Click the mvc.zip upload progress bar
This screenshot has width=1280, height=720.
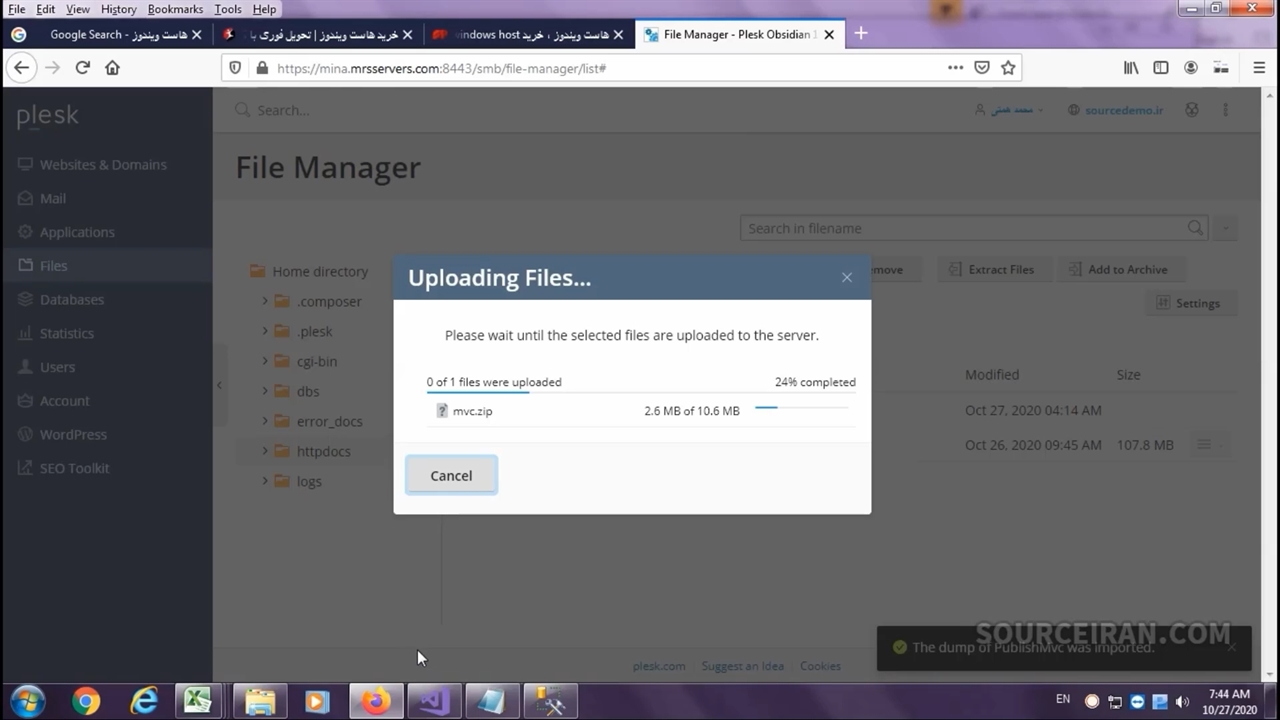tap(801, 408)
